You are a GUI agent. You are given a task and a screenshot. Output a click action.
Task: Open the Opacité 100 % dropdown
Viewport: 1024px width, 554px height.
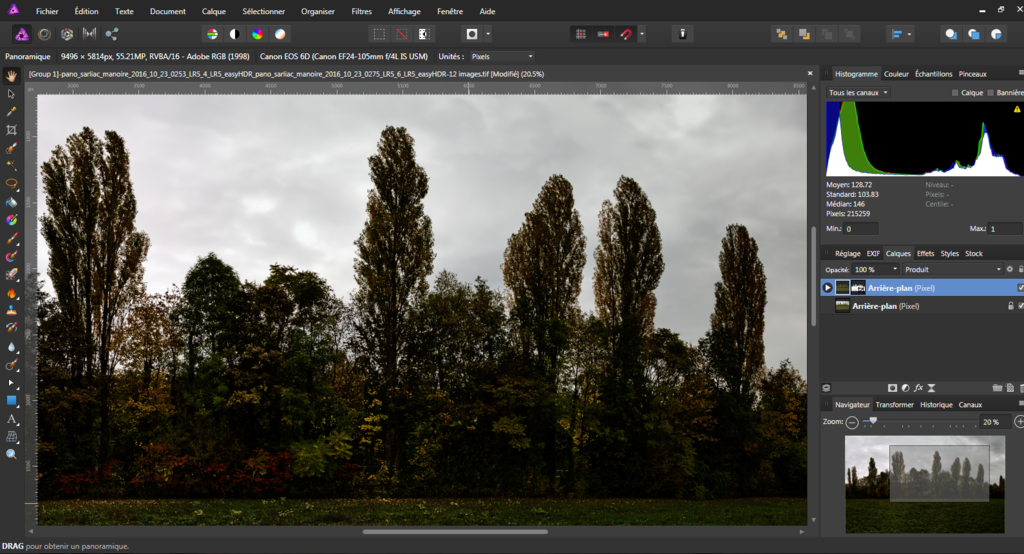[x=876, y=269]
